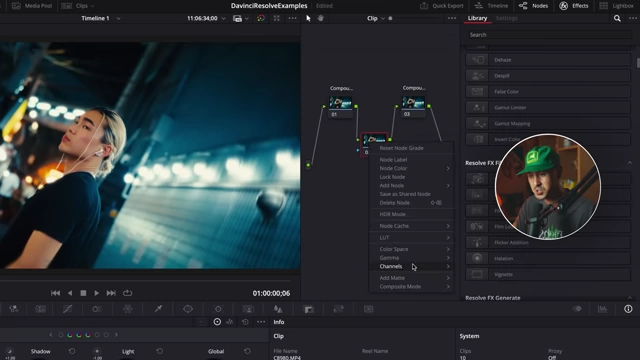The height and width of the screenshot is (360, 640).
Task: Collapse the Resolve FX Generate section
Action: [629, 298]
